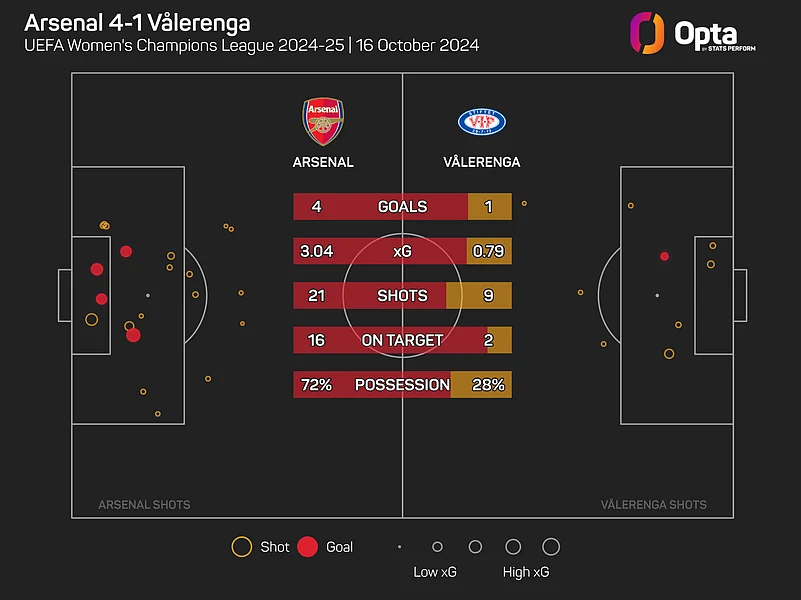Screen dimensions: 801x600
Task: Click the Vålerenga club crest
Action: (482, 123)
